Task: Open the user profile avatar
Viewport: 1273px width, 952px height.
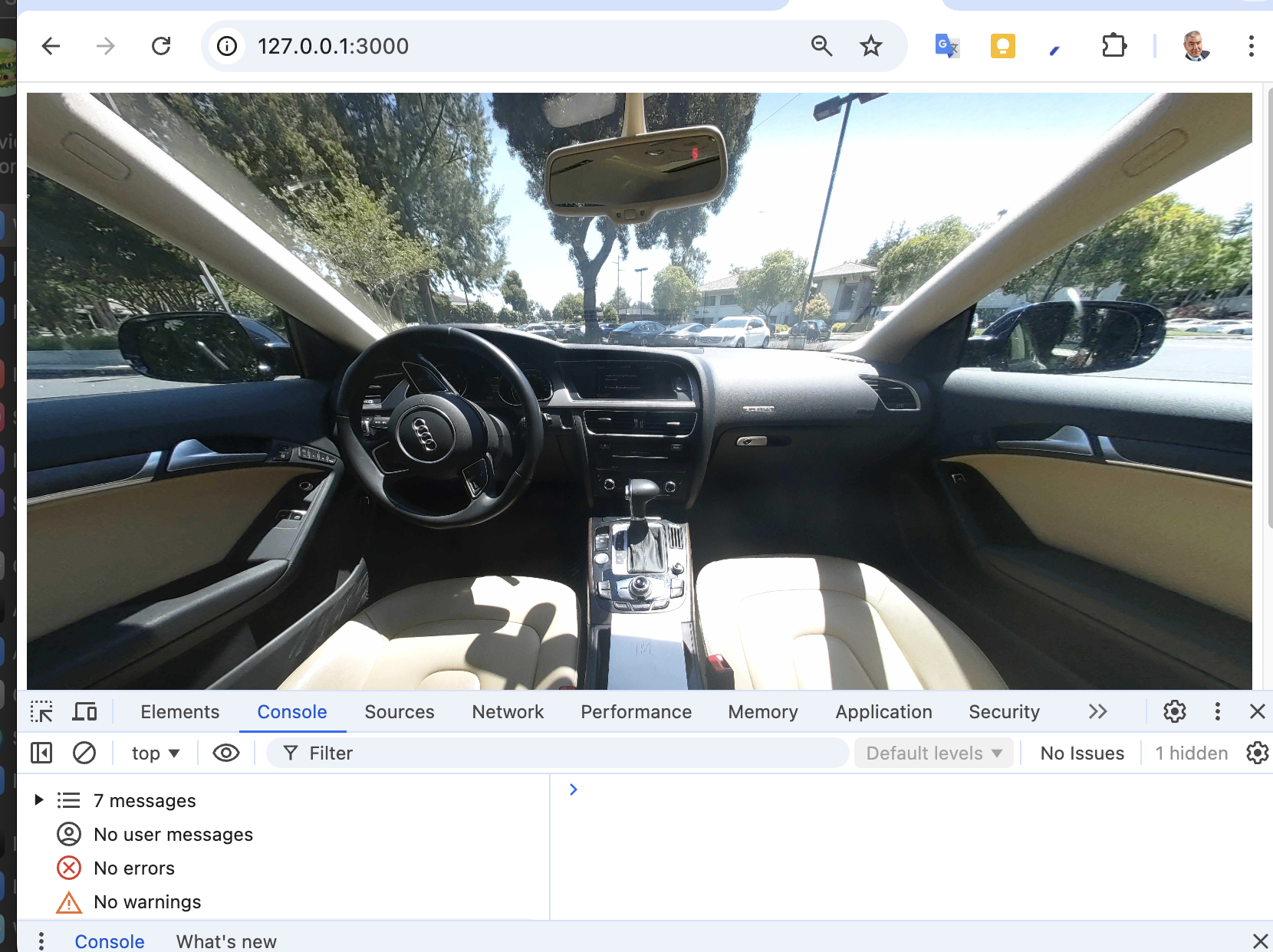Action: click(1196, 46)
